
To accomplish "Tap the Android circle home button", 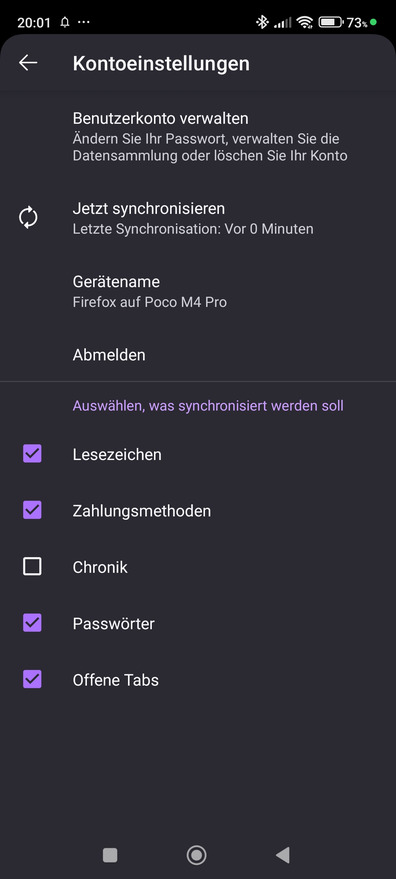I will (196, 855).
